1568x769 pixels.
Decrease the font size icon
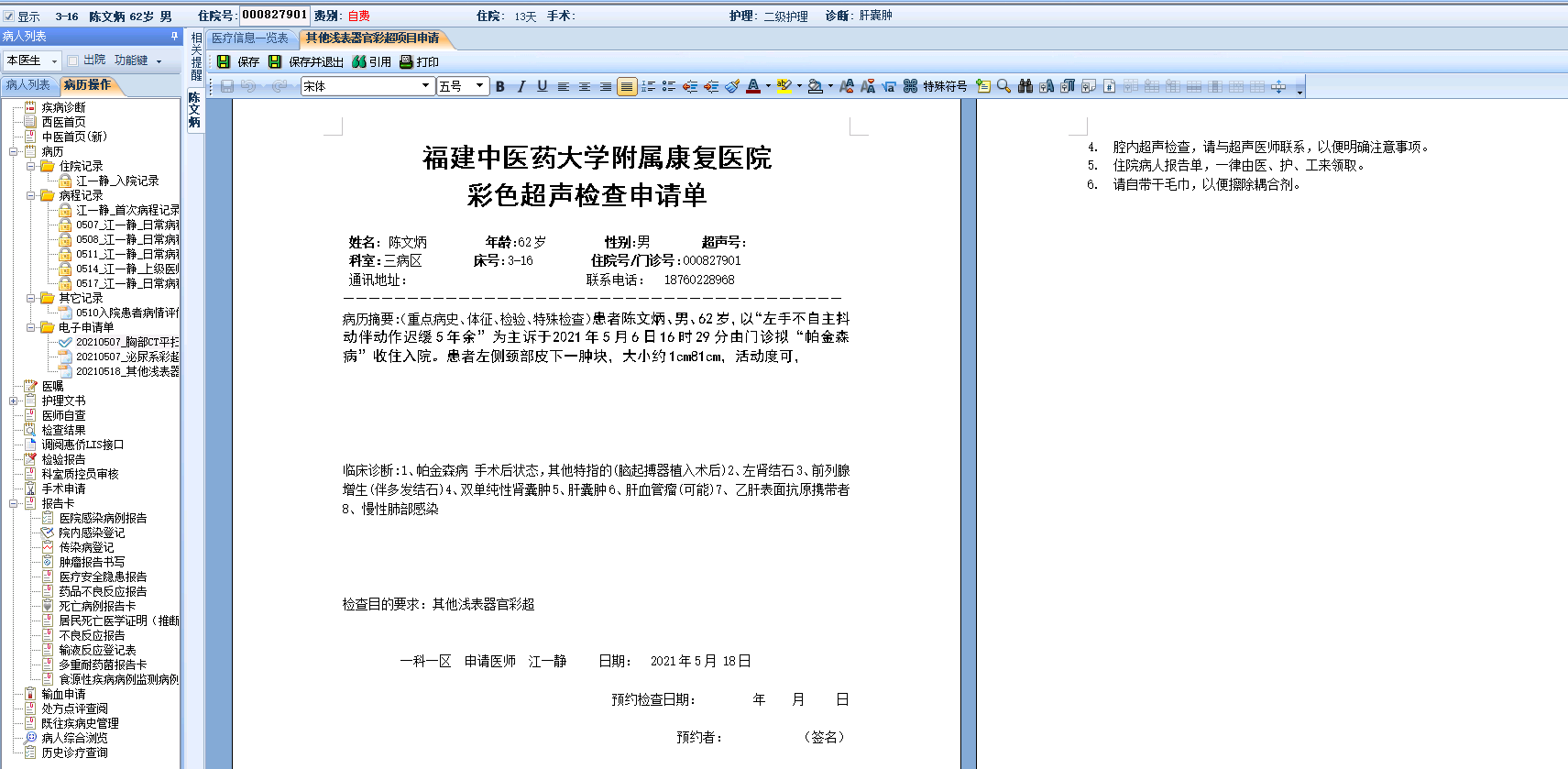pos(868,86)
